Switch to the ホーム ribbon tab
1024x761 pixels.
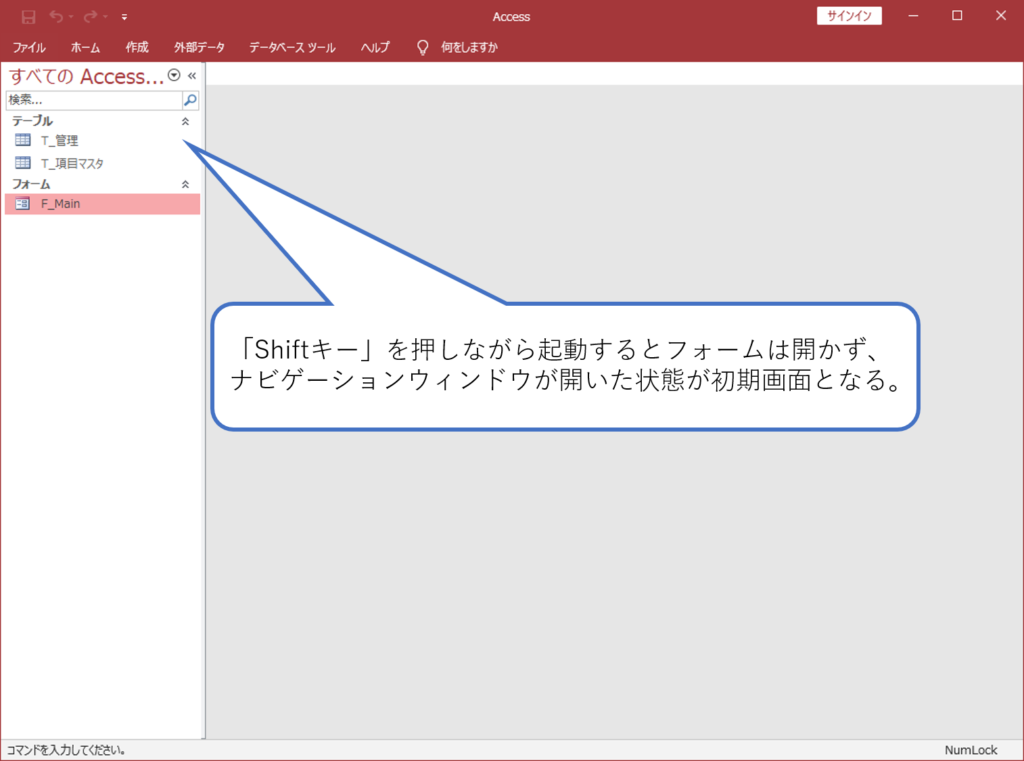[86, 47]
